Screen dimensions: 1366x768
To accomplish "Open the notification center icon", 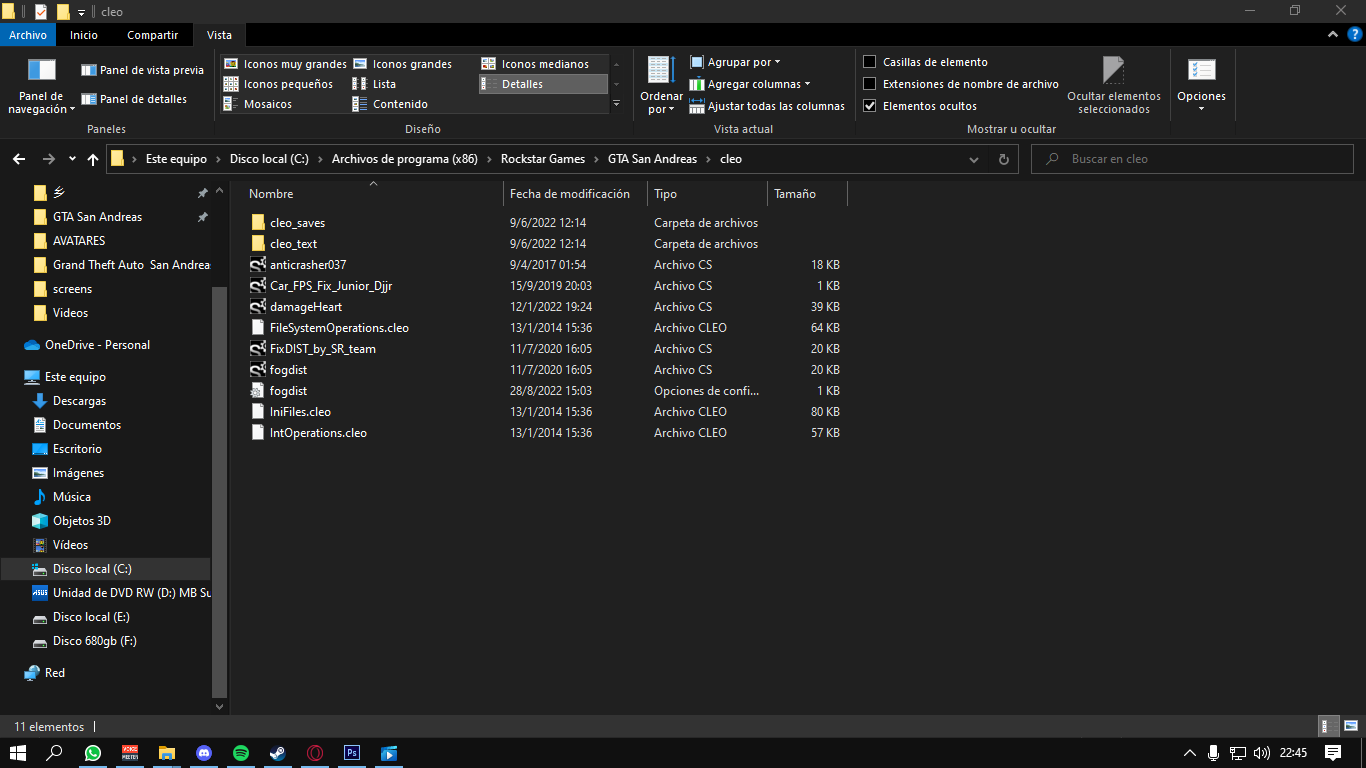I will 1332,753.
